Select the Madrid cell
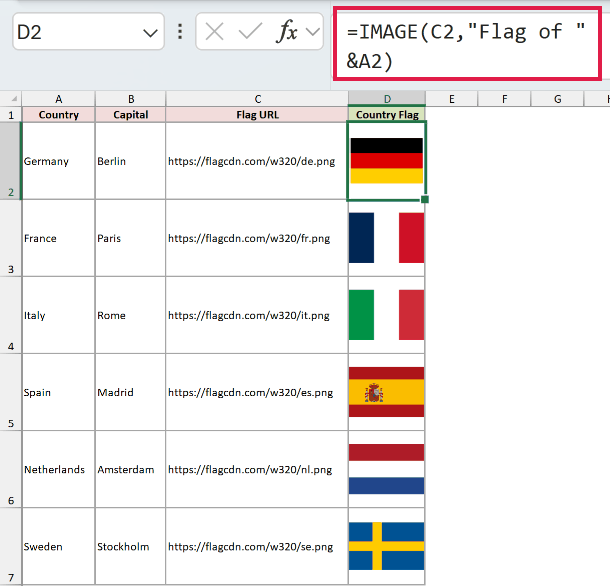This screenshot has width=610, height=586. pos(131,392)
